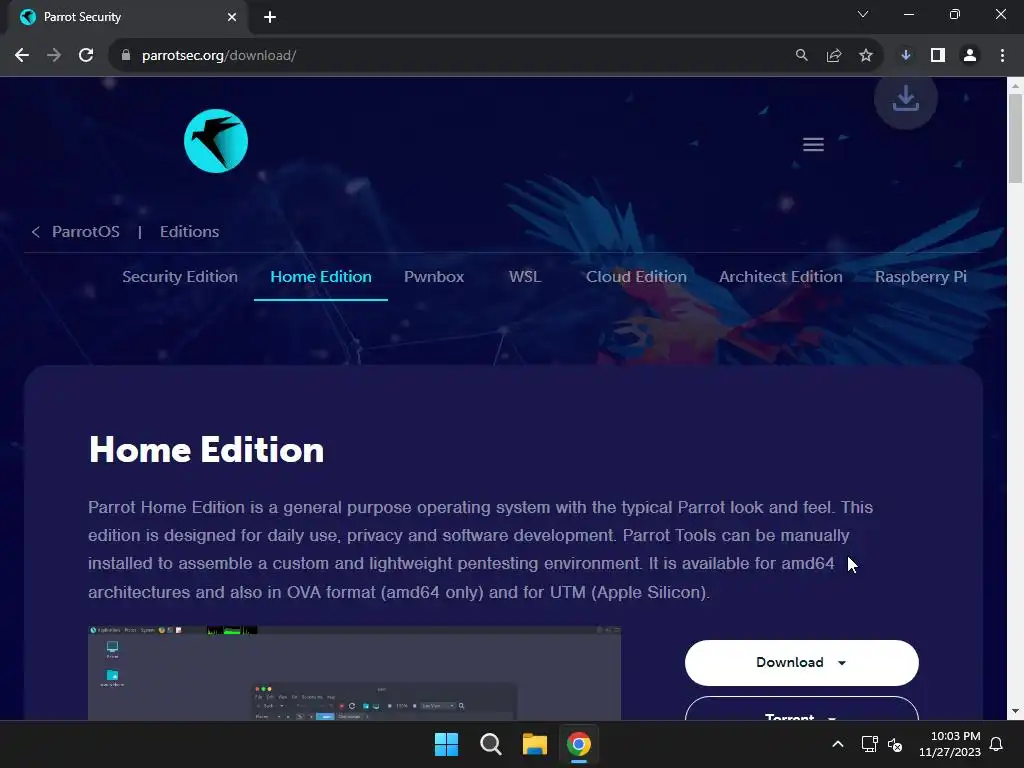Open the notifications bell
Screen dimensions: 1024x768
coord(996,744)
